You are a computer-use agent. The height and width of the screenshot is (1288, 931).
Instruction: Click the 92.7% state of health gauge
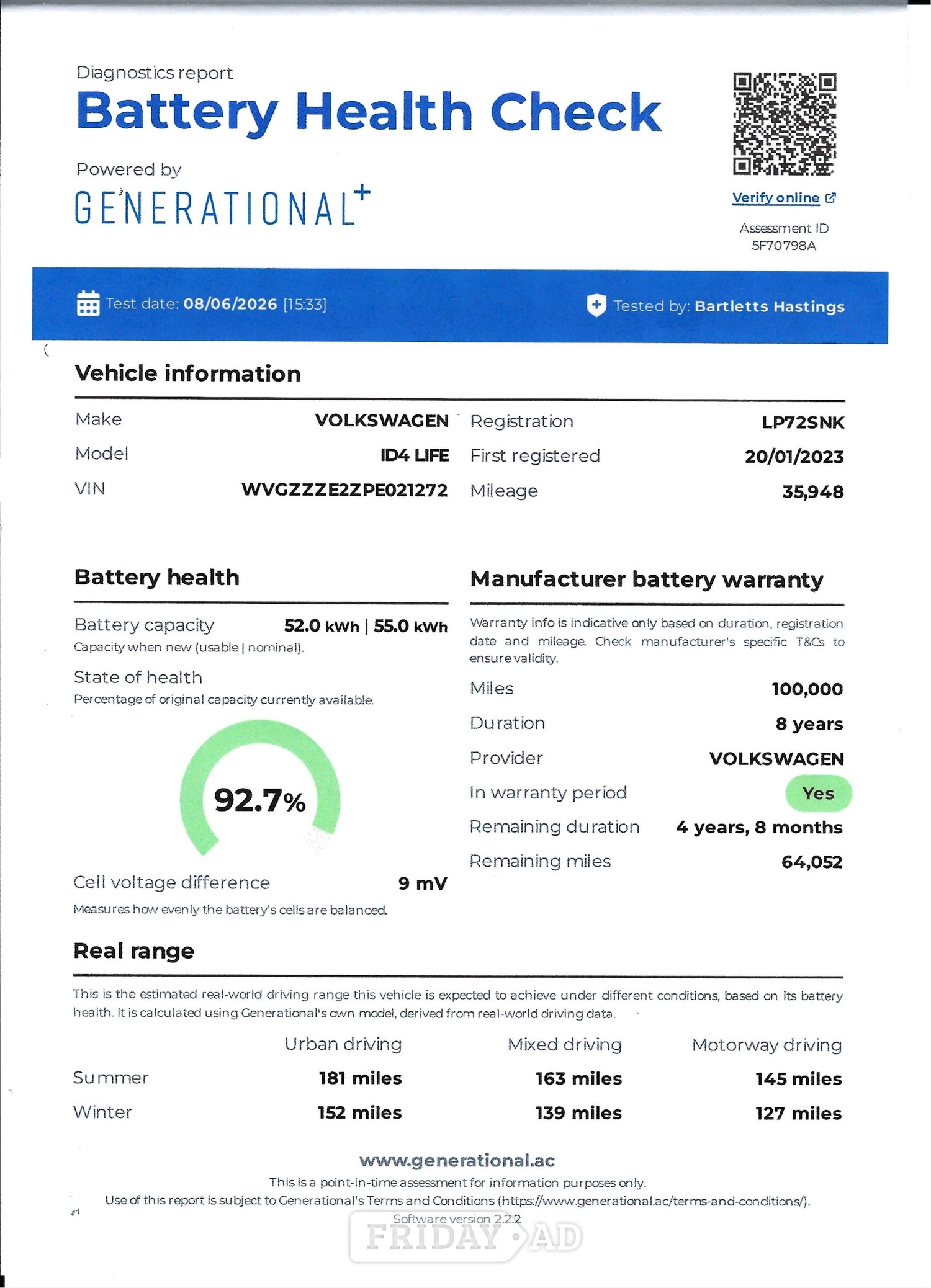[x=260, y=787]
